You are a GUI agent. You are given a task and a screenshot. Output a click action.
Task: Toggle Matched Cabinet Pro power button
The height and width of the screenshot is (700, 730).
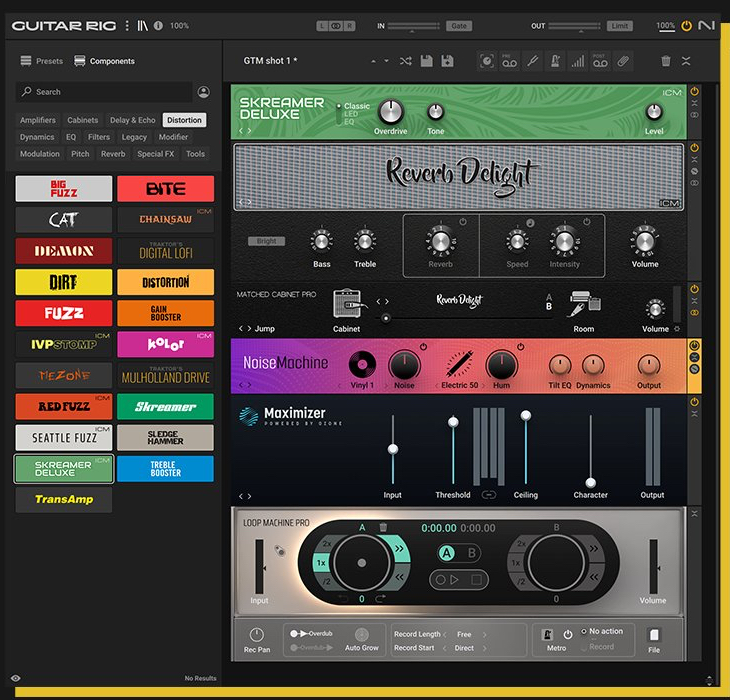694,289
